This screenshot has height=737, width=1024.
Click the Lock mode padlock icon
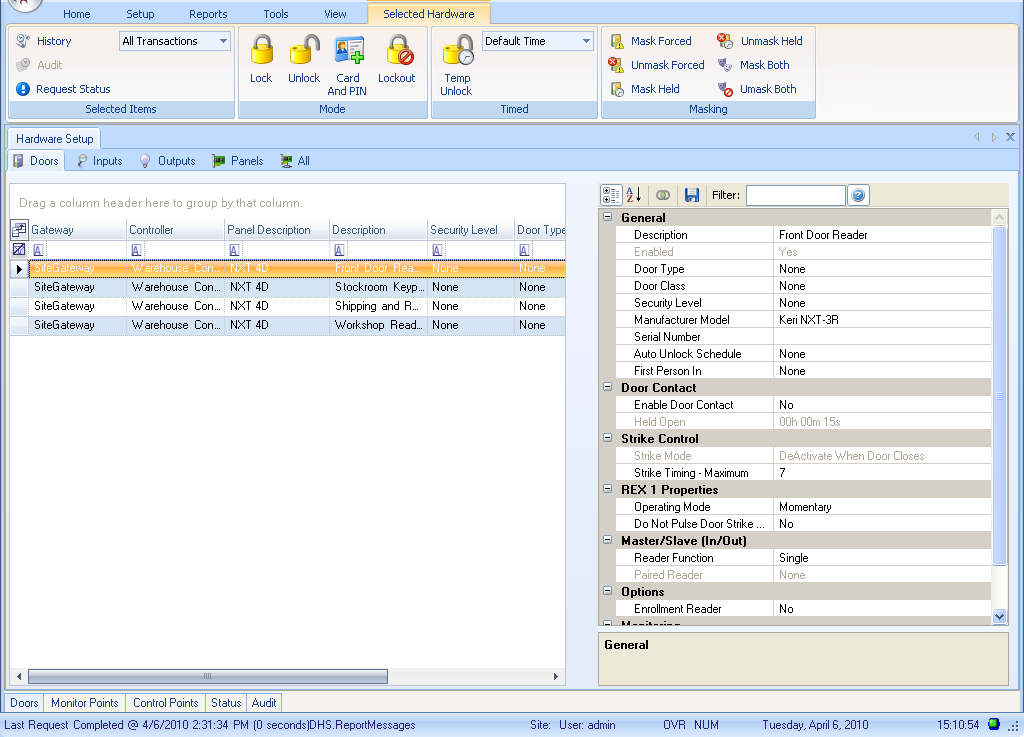pyautogui.click(x=261, y=52)
